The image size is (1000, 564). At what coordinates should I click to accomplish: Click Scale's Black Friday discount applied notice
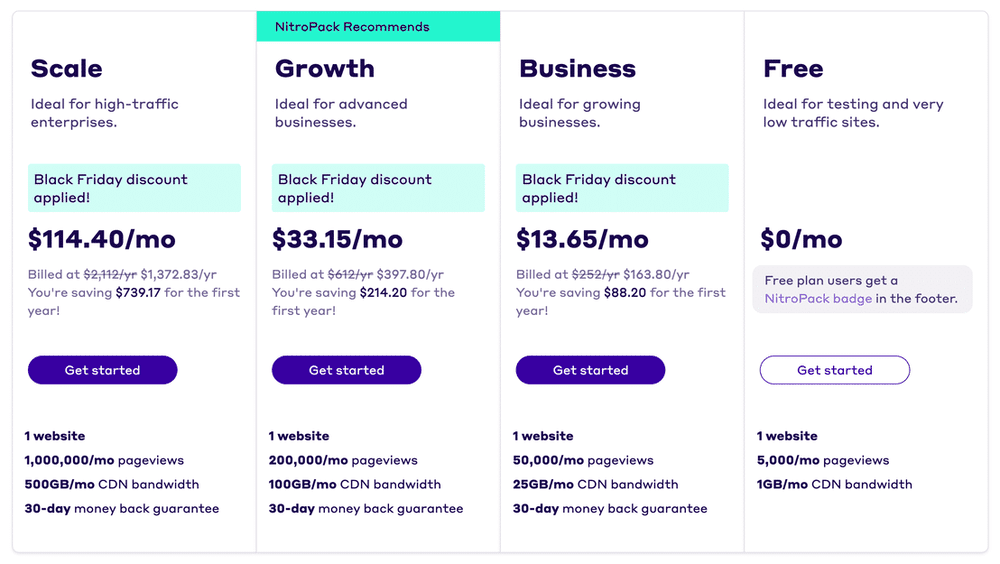point(135,188)
